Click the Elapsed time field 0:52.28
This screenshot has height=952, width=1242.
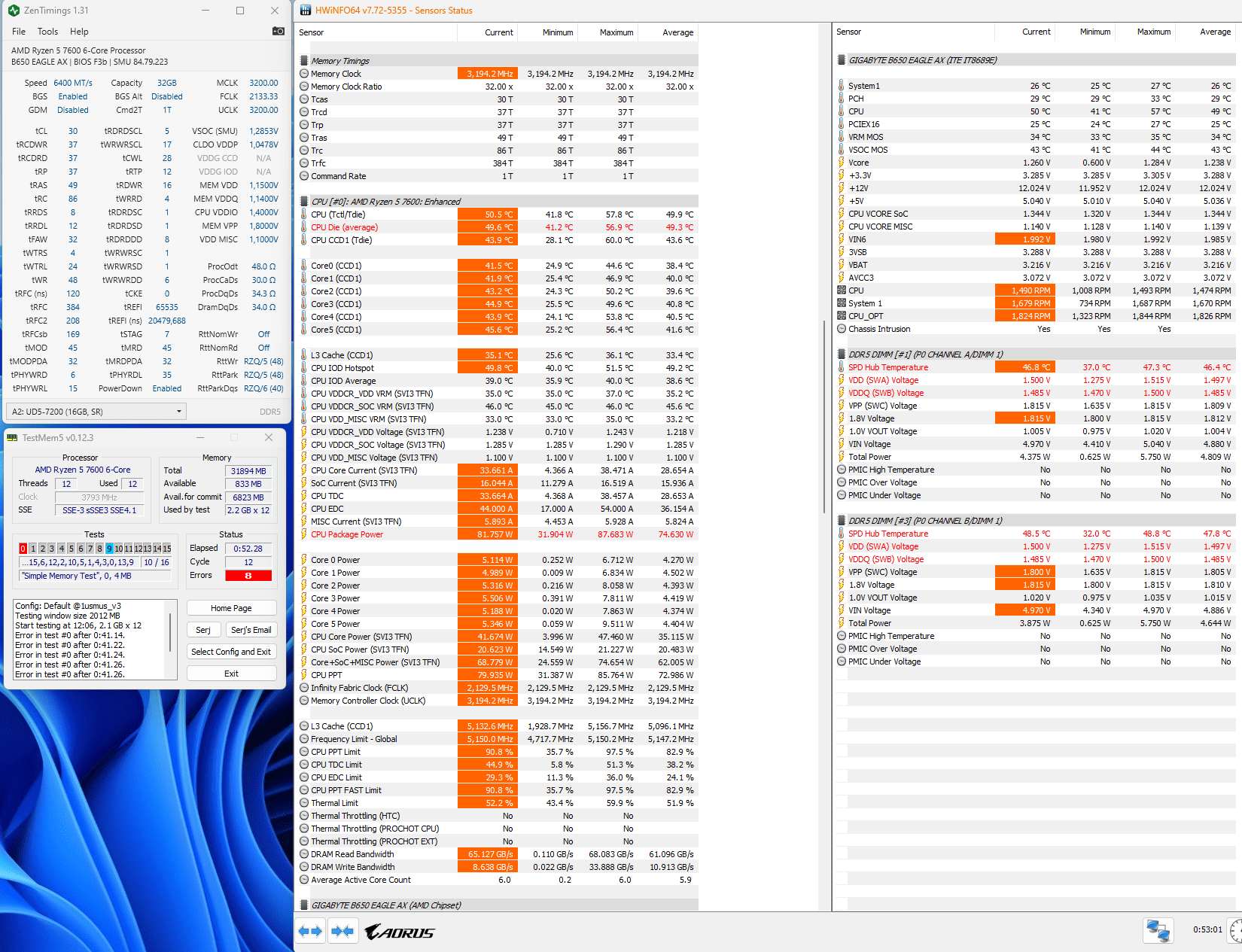[x=248, y=549]
